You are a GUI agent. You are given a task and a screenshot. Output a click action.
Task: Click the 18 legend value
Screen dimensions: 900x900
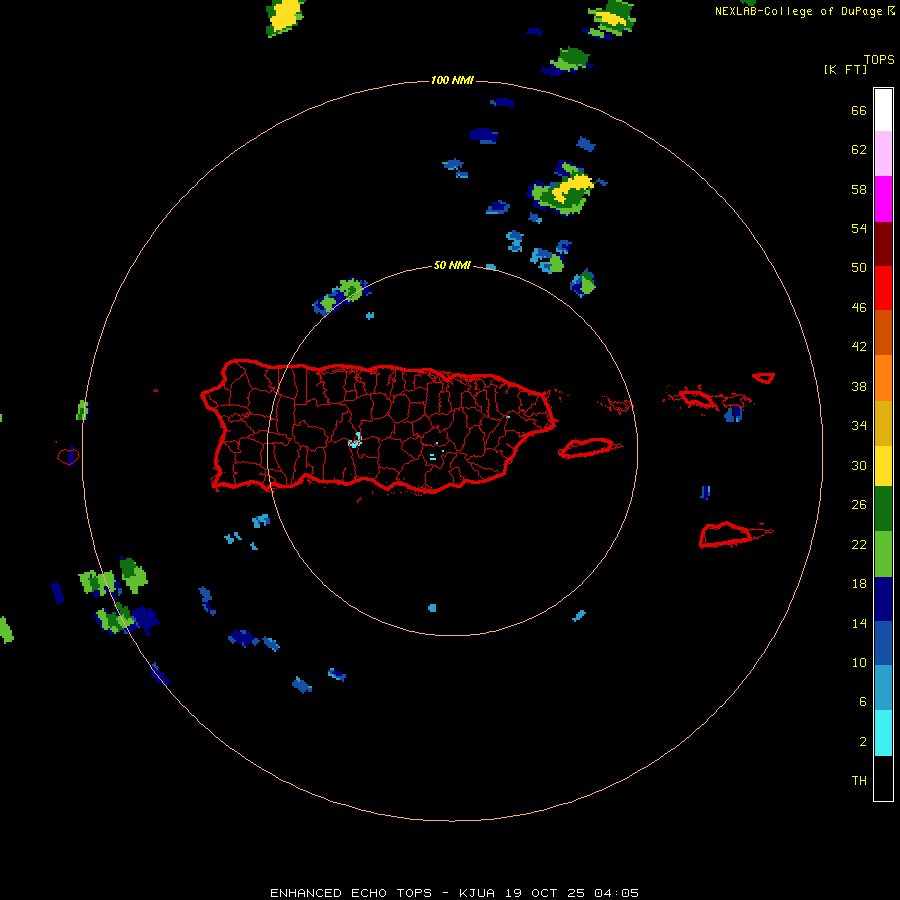click(859, 584)
